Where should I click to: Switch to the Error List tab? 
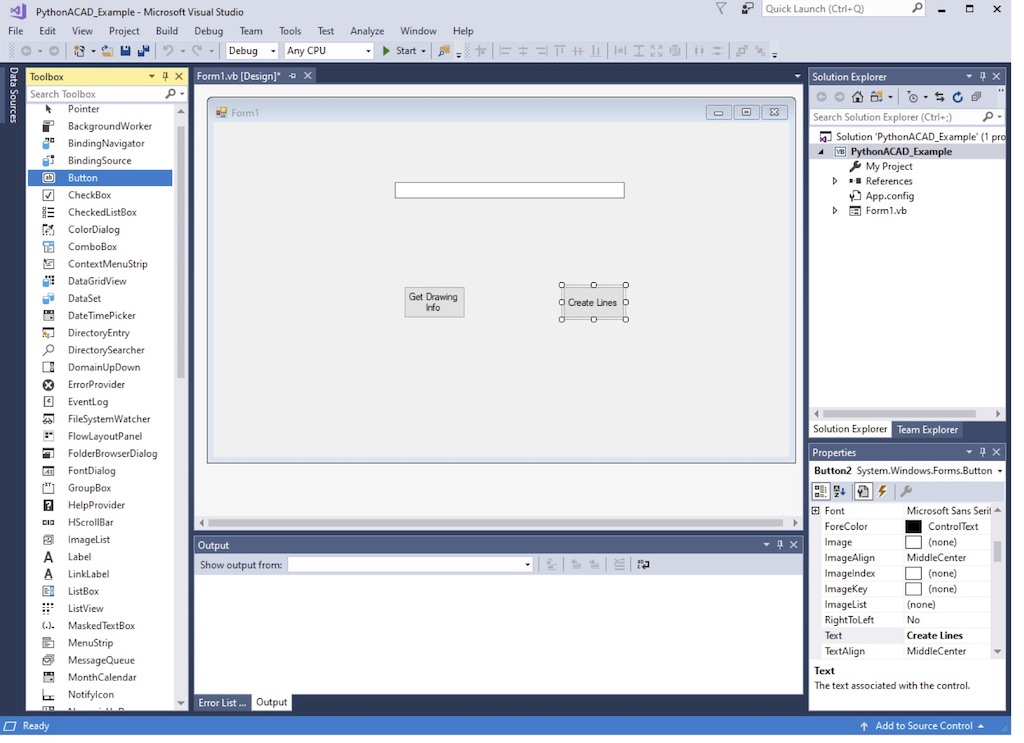pyautogui.click(x=222, y=703)
